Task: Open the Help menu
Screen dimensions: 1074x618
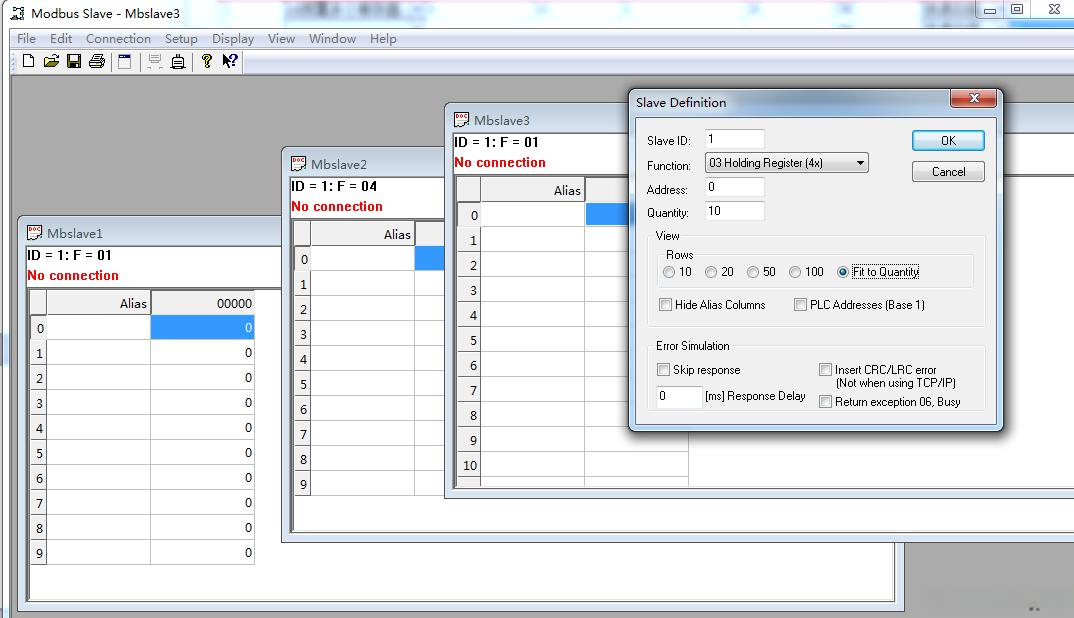Action: (383, 38)
